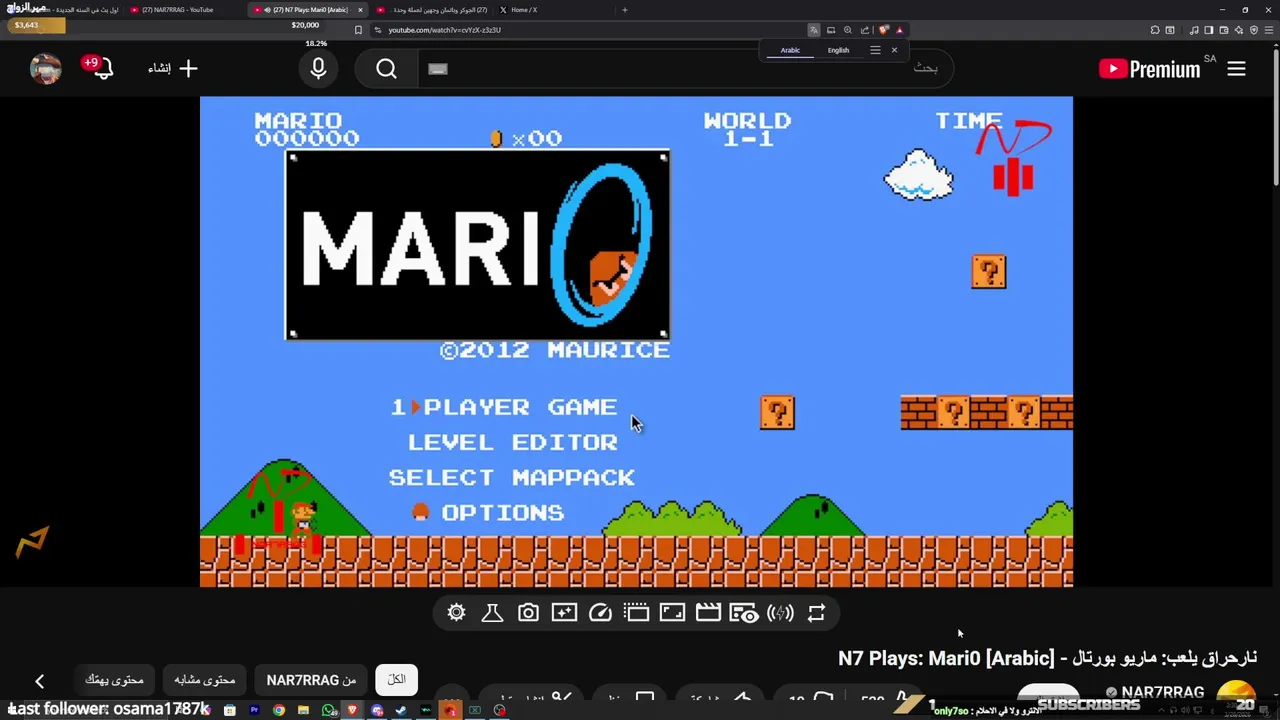
Task: Click the theater mode dotted-frame icon
Action: pyautogui.click(x=636, y=613)
